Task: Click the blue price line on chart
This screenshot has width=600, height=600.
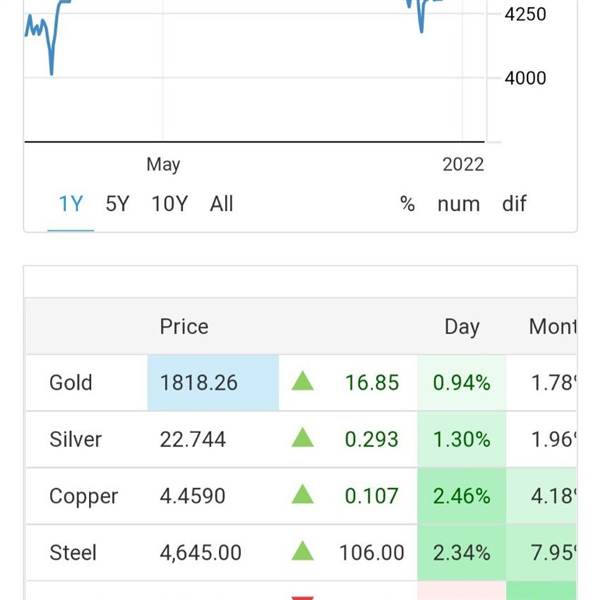Action: click(x=51, y=60)
